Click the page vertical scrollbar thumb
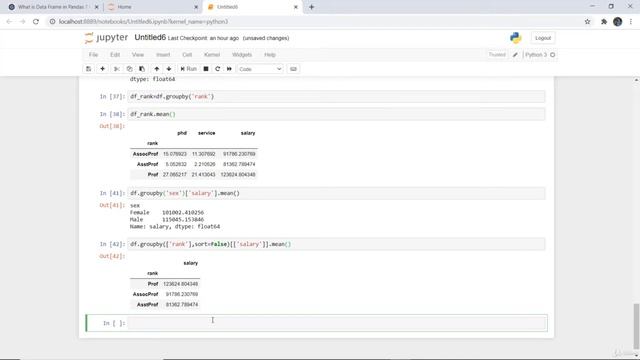Screen dimensions: 640x360 tap(636, 326)
